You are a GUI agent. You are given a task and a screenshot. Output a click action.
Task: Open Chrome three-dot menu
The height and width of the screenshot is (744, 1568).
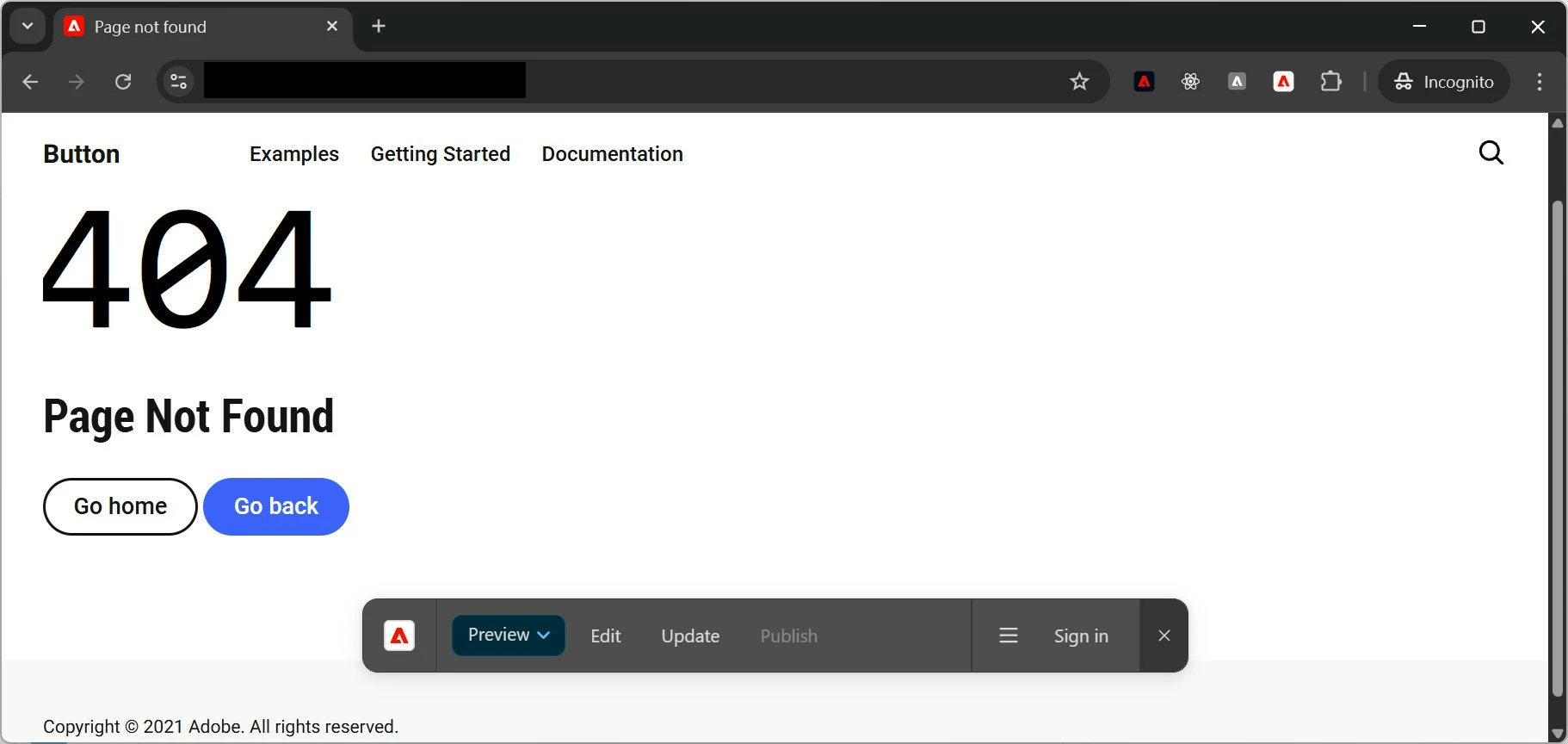point(1540,82)
